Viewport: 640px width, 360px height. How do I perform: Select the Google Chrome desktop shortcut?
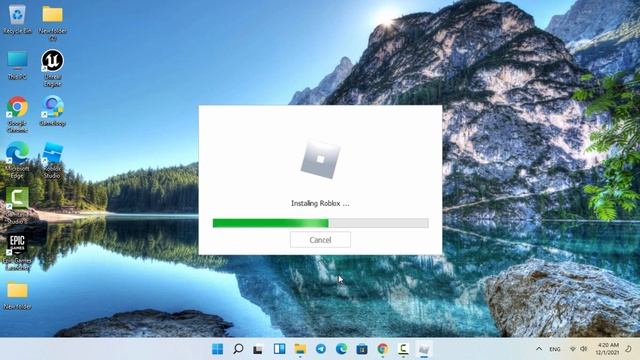(x=17, y=115)
